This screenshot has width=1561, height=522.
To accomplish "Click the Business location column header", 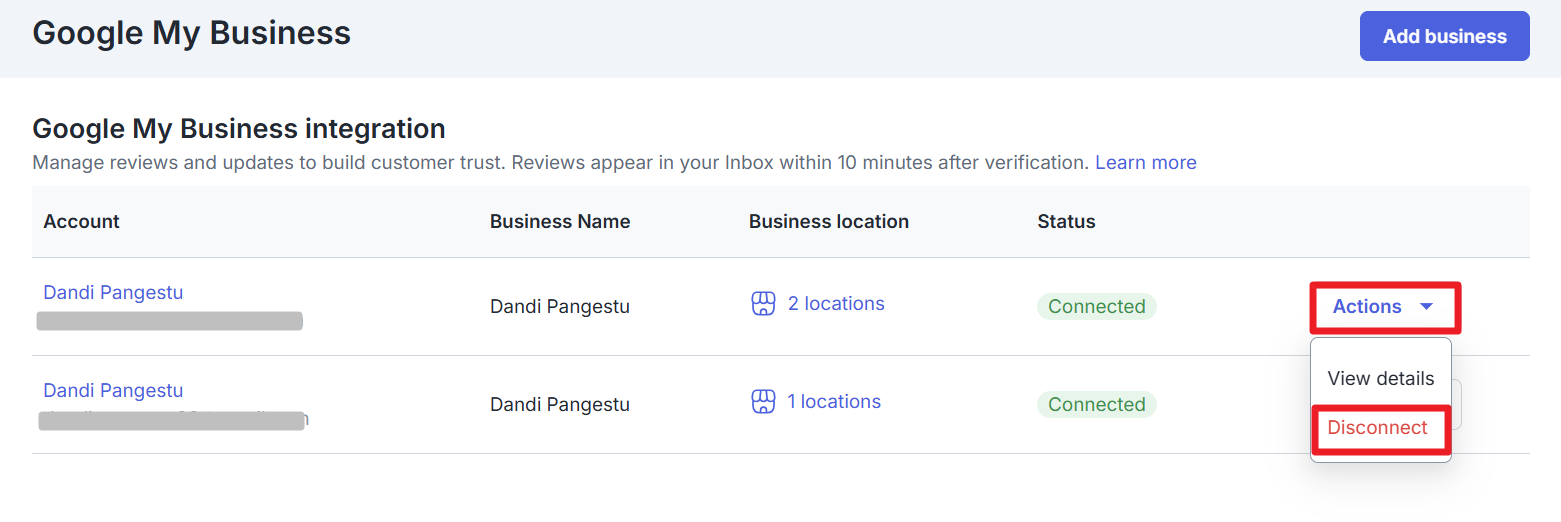I will pyautogui.click(x=828, y=222).
